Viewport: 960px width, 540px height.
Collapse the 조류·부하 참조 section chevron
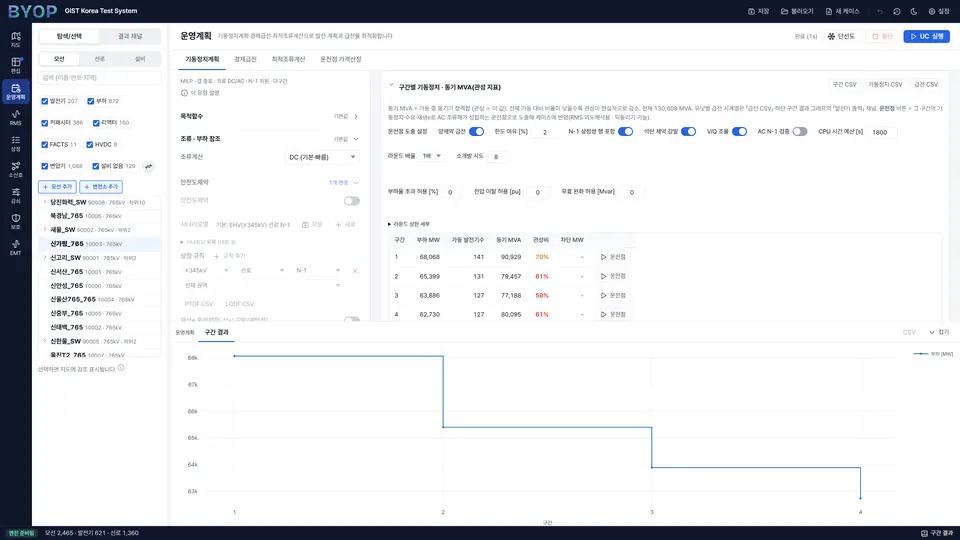356,139
